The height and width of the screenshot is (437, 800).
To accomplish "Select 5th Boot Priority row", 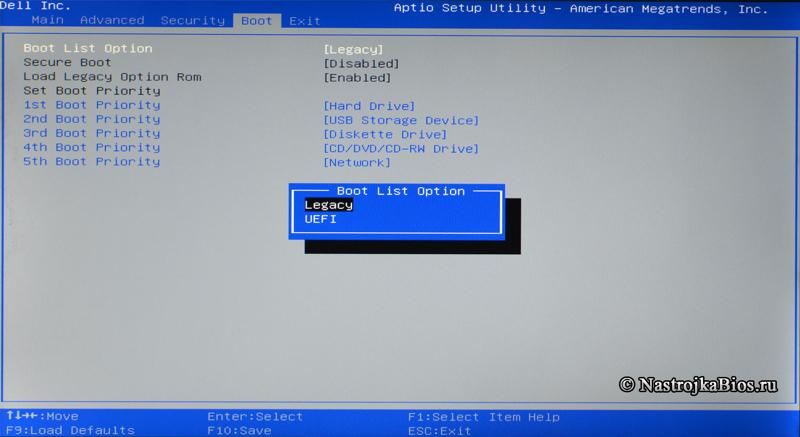I will coord(92,162).
